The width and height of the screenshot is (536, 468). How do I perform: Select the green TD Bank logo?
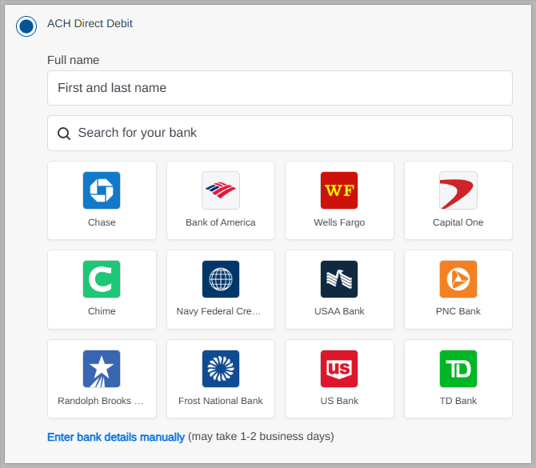pos(458,369)
